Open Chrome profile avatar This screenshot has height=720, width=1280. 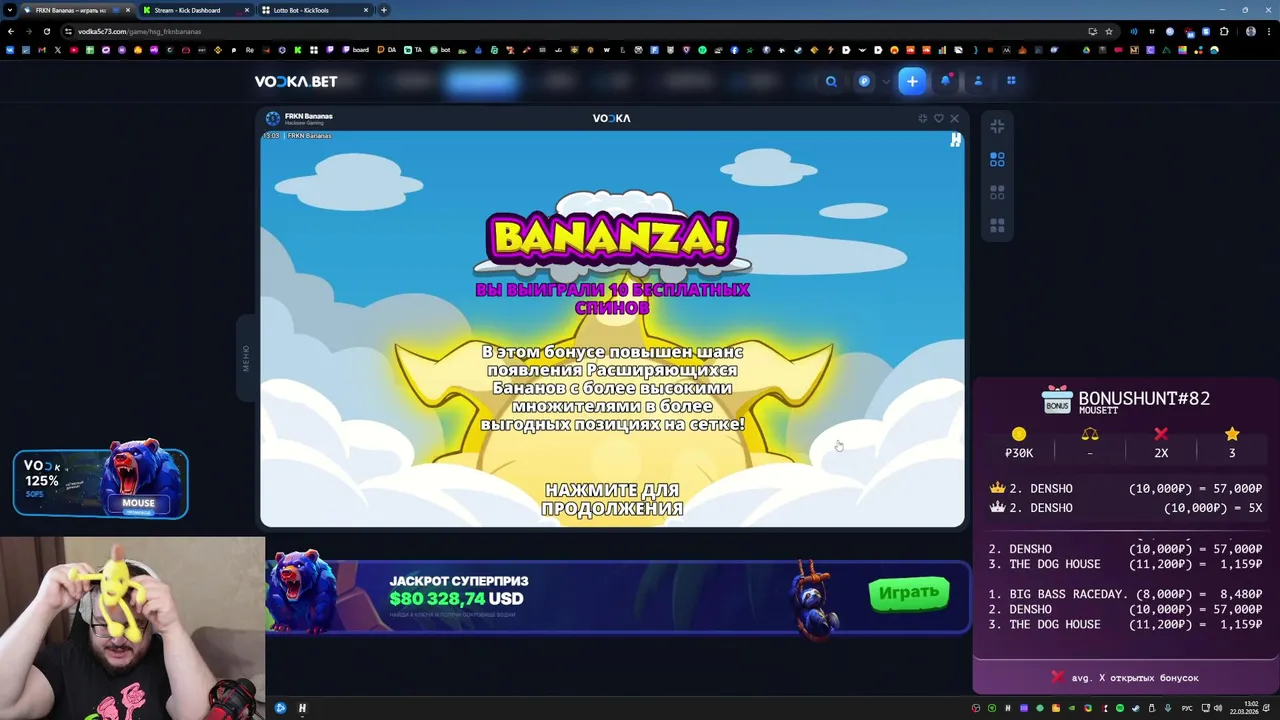(x=1251, y=31)
